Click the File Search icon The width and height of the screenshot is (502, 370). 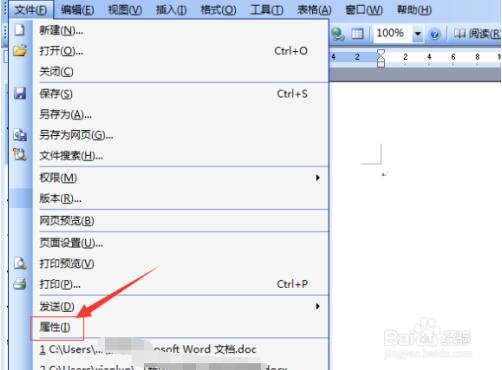[20, 155]
